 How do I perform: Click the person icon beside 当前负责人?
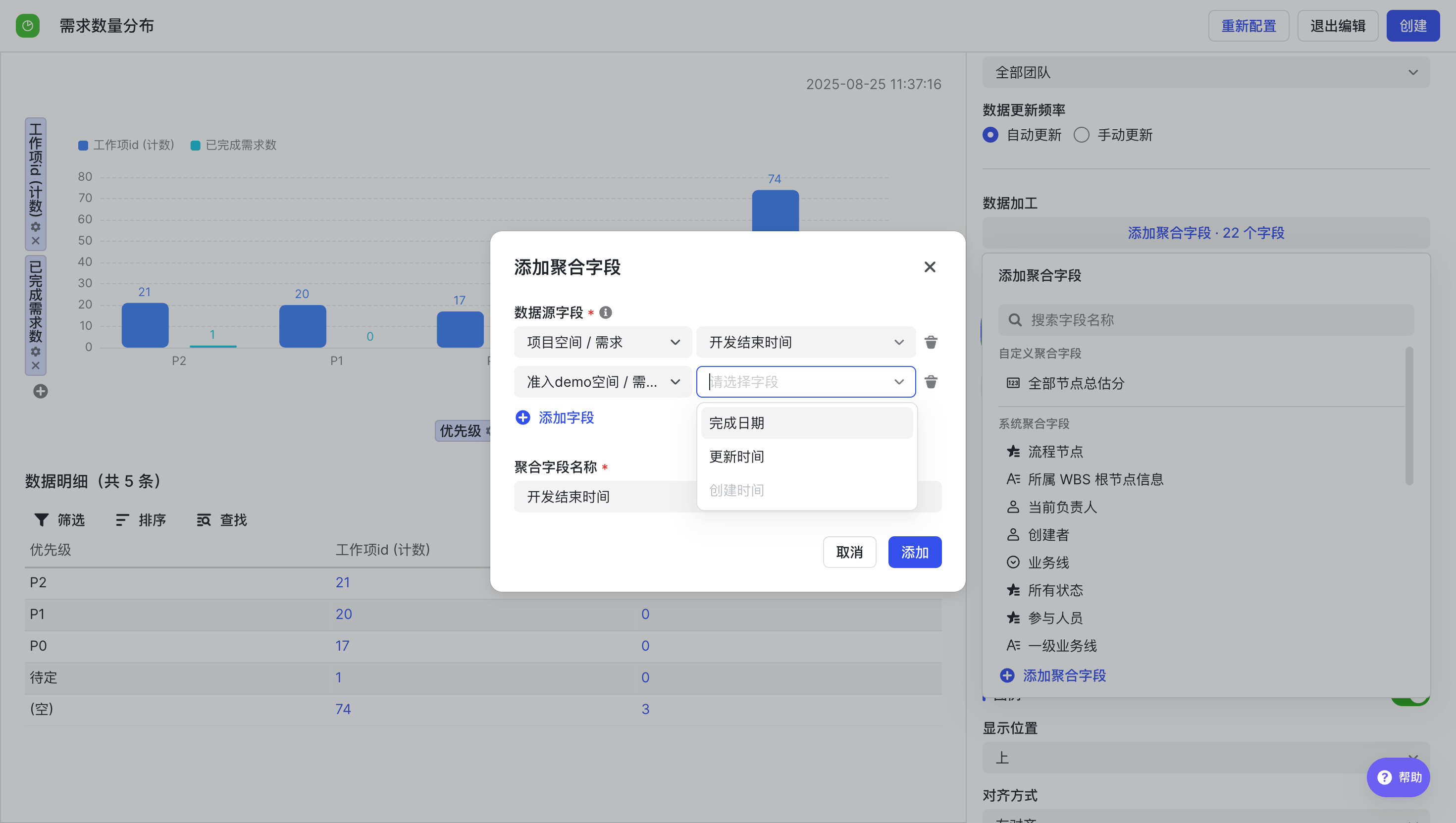(x=1013, y=507)
